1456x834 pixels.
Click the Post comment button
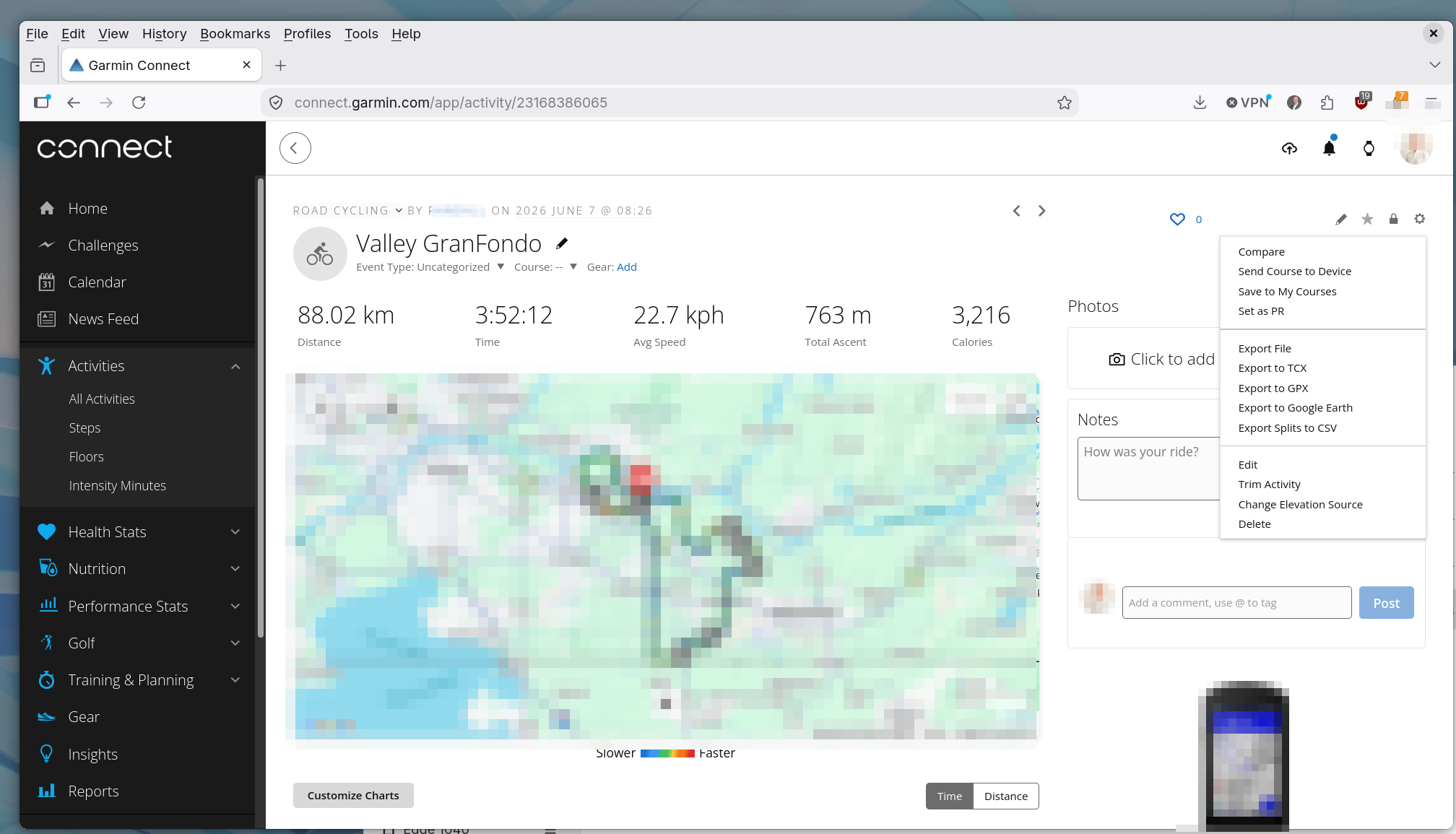click(x=1386, y=603)
